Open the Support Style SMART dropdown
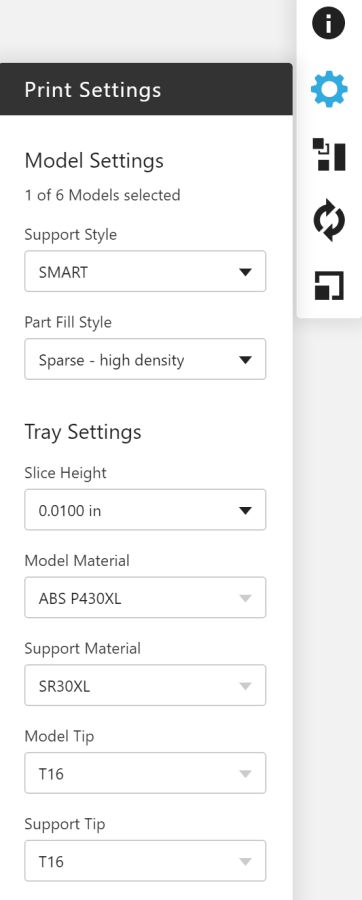 pyautogui.click(x=145, y=271)
